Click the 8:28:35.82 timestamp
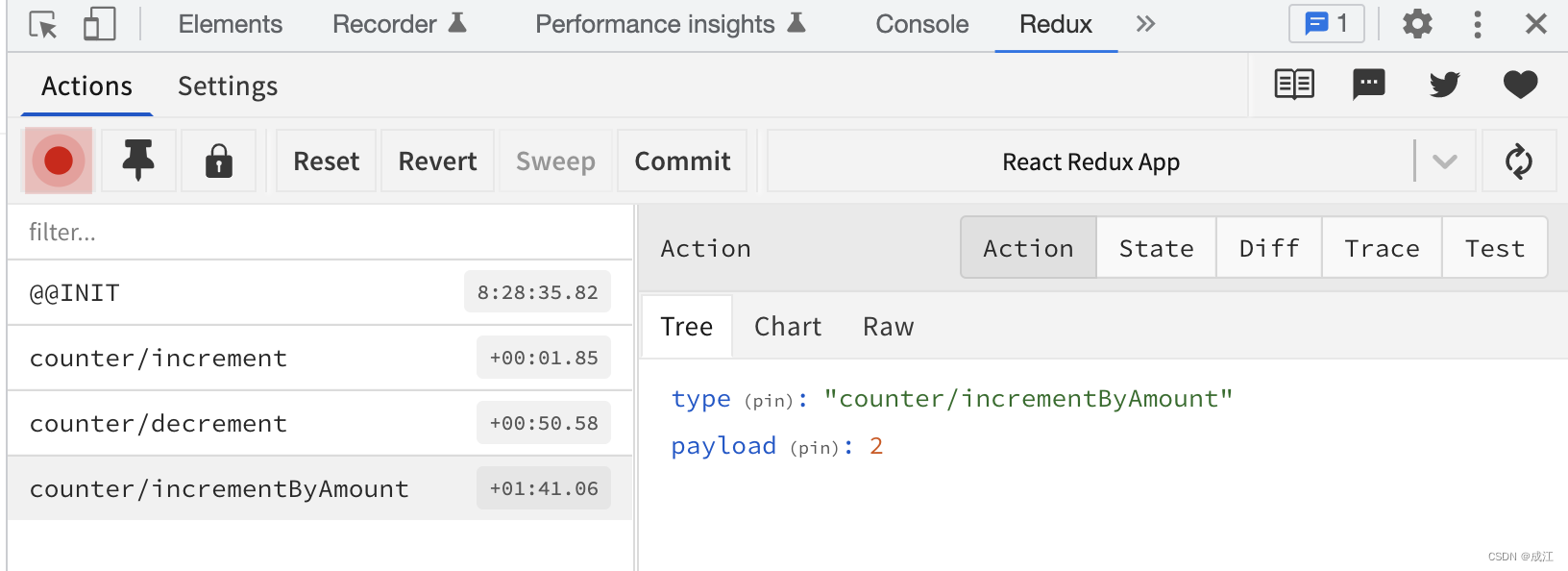This screenshot has width=1568, height=571. [x=537, y=292]
